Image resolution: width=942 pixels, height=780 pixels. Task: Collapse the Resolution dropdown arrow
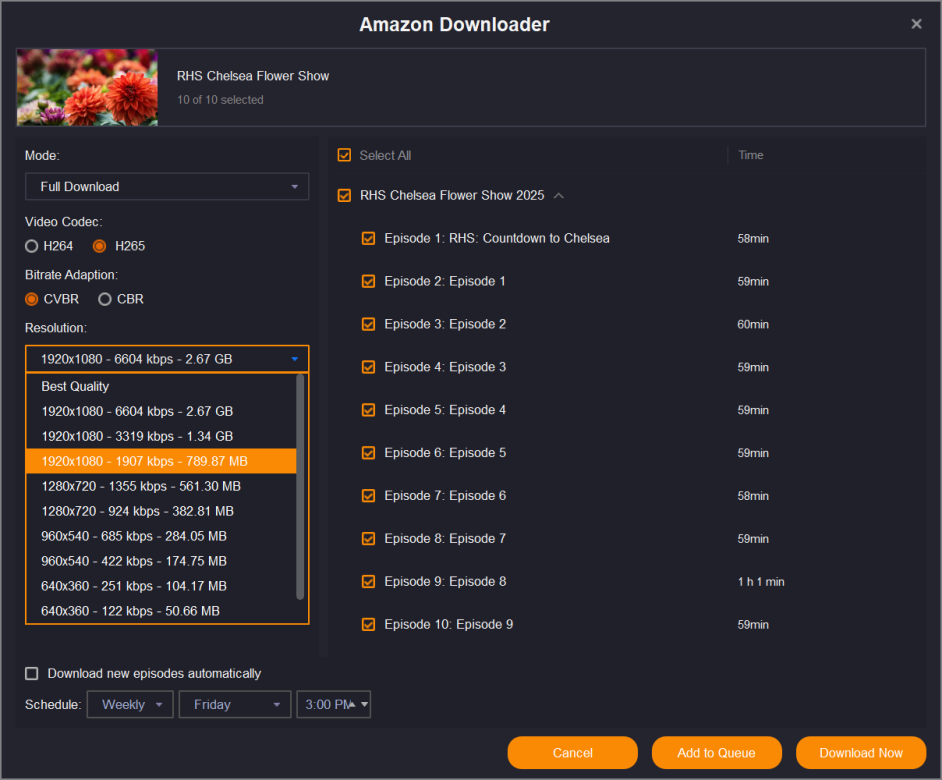(x=294, y=359)
